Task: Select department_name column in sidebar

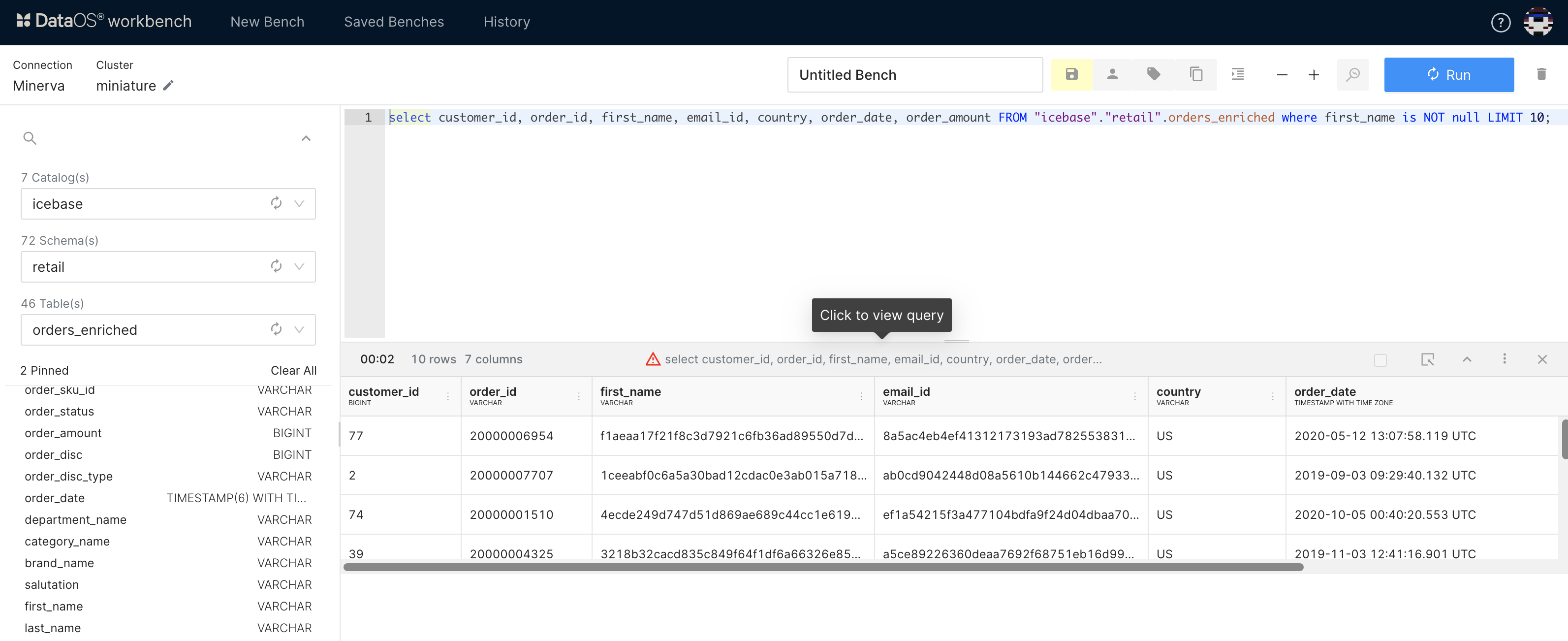Action: pos(168,519)
